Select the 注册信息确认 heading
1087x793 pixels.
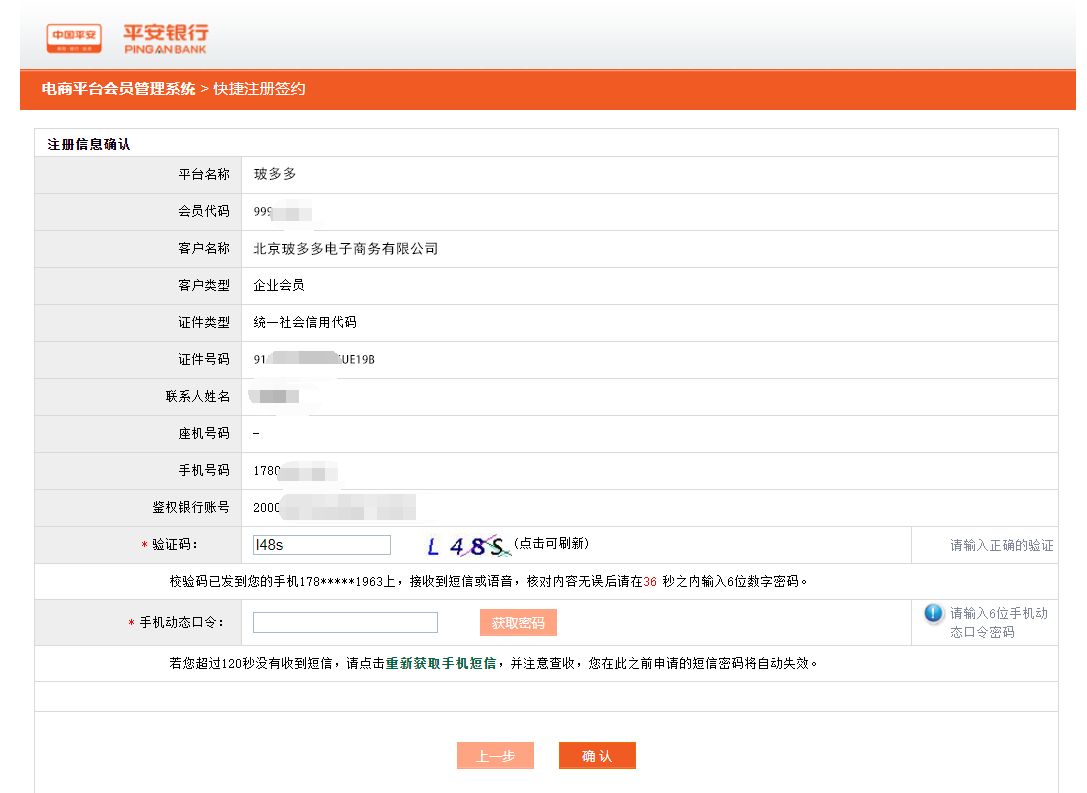[89, 144]
